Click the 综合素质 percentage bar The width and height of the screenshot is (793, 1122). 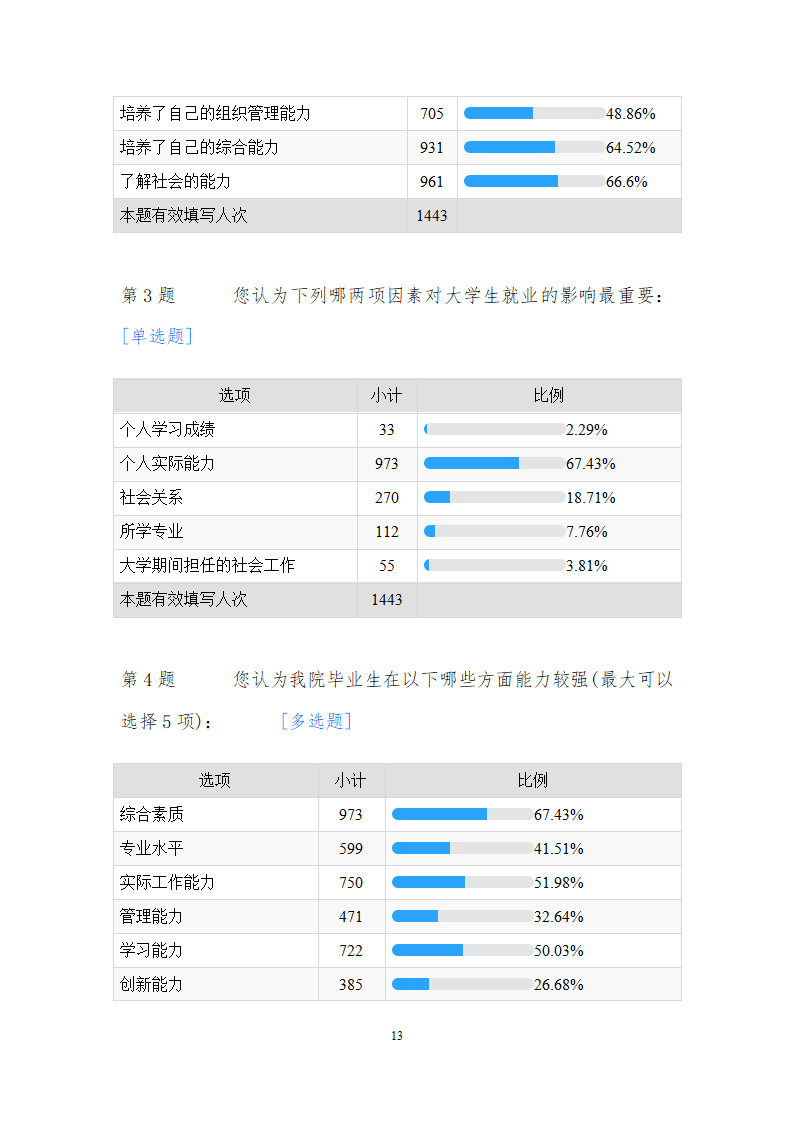(462, 814)
